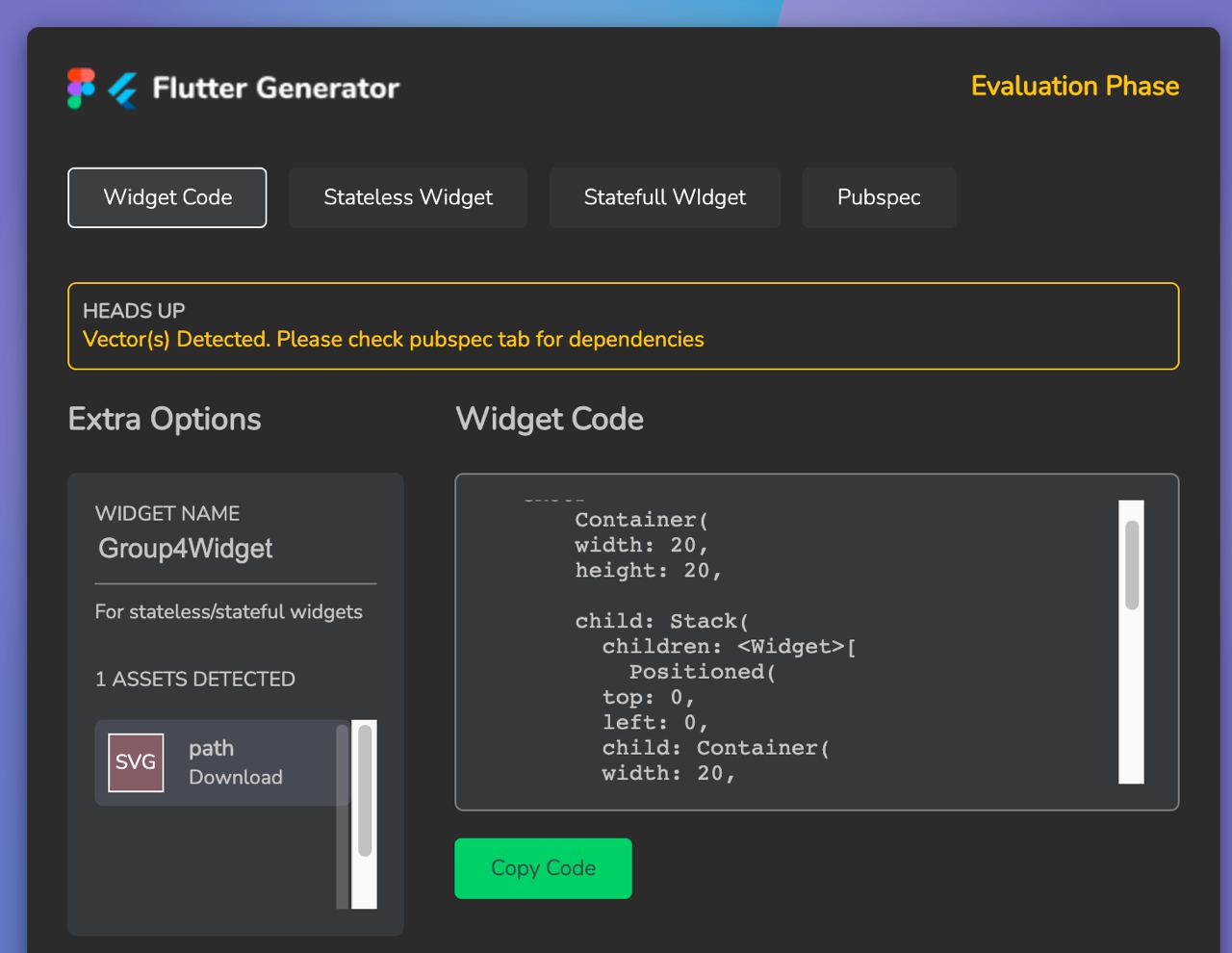Click the Evaluation Phase label

point(1075,86)
